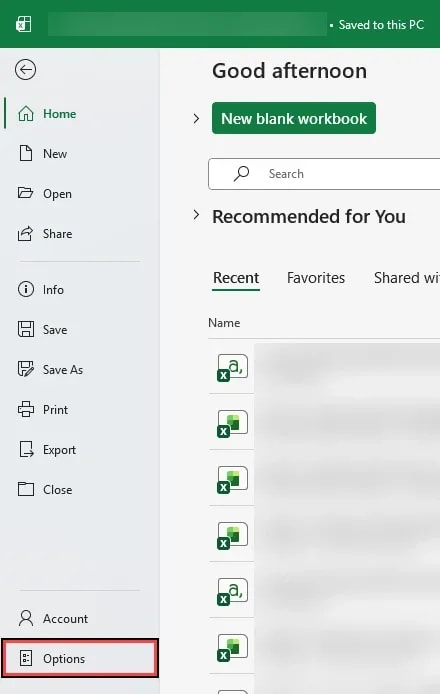This screenshot has height=694, width=440.
Task: Create a New blank workbook
Action: click(294, 118)
